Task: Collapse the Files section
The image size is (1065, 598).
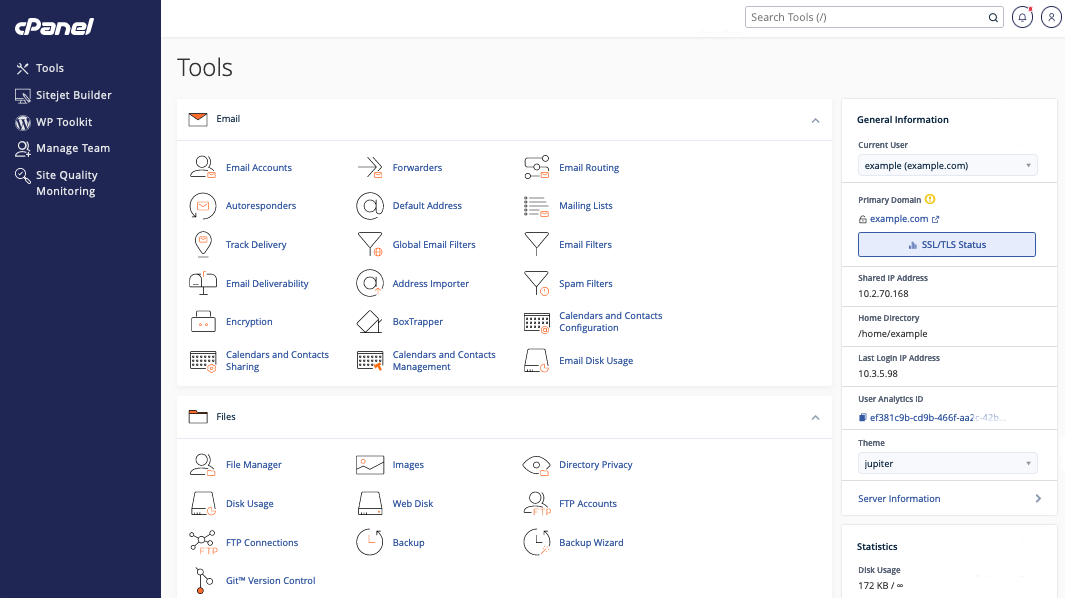Action: coord(815,417)
